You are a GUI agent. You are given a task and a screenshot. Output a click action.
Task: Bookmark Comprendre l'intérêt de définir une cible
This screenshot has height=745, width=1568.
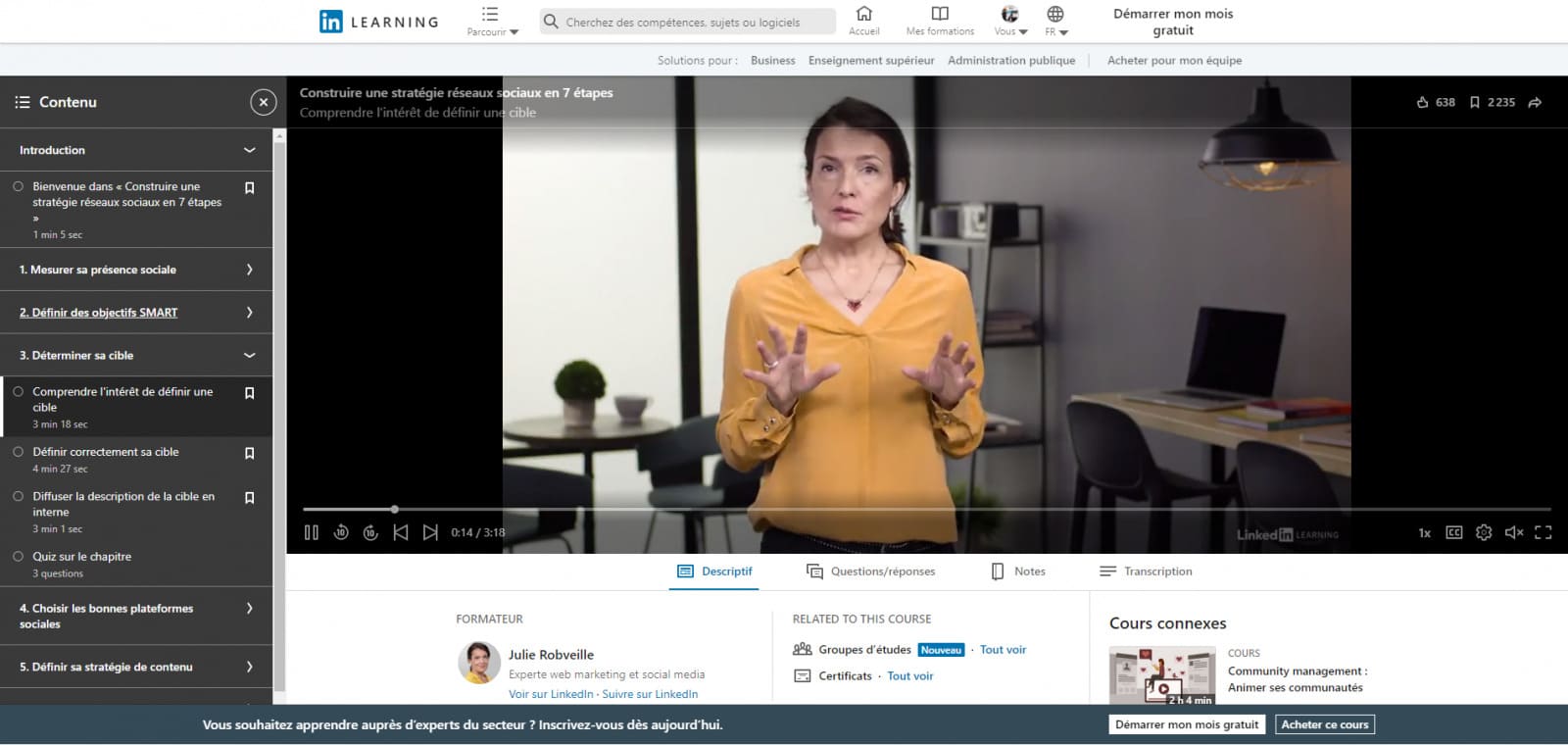[249, 393]
